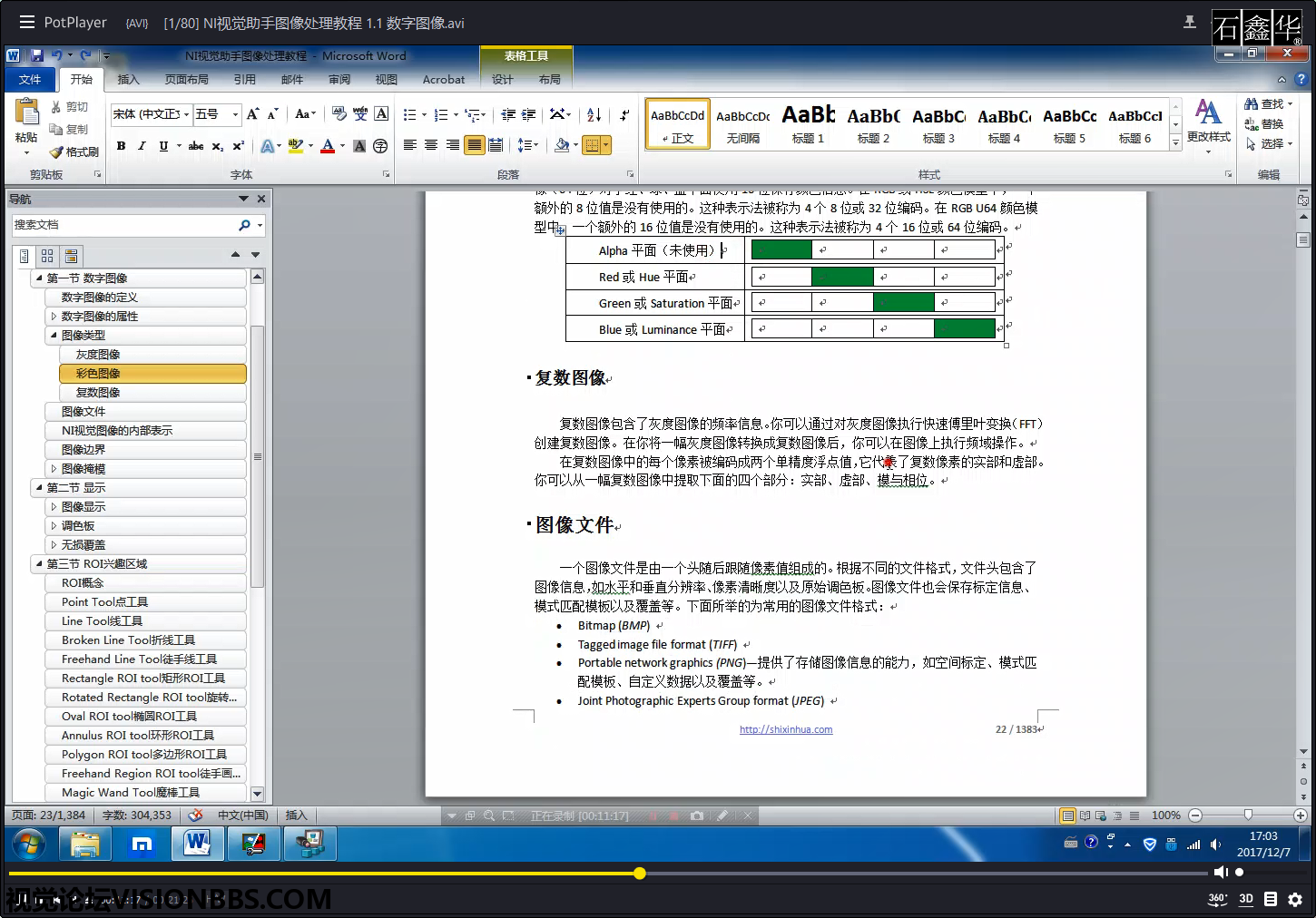The height and width of the screenshot is (918, 1316).
Task: Switch navigation pane to page thumbnails view
Action: (x=47, y=256)
